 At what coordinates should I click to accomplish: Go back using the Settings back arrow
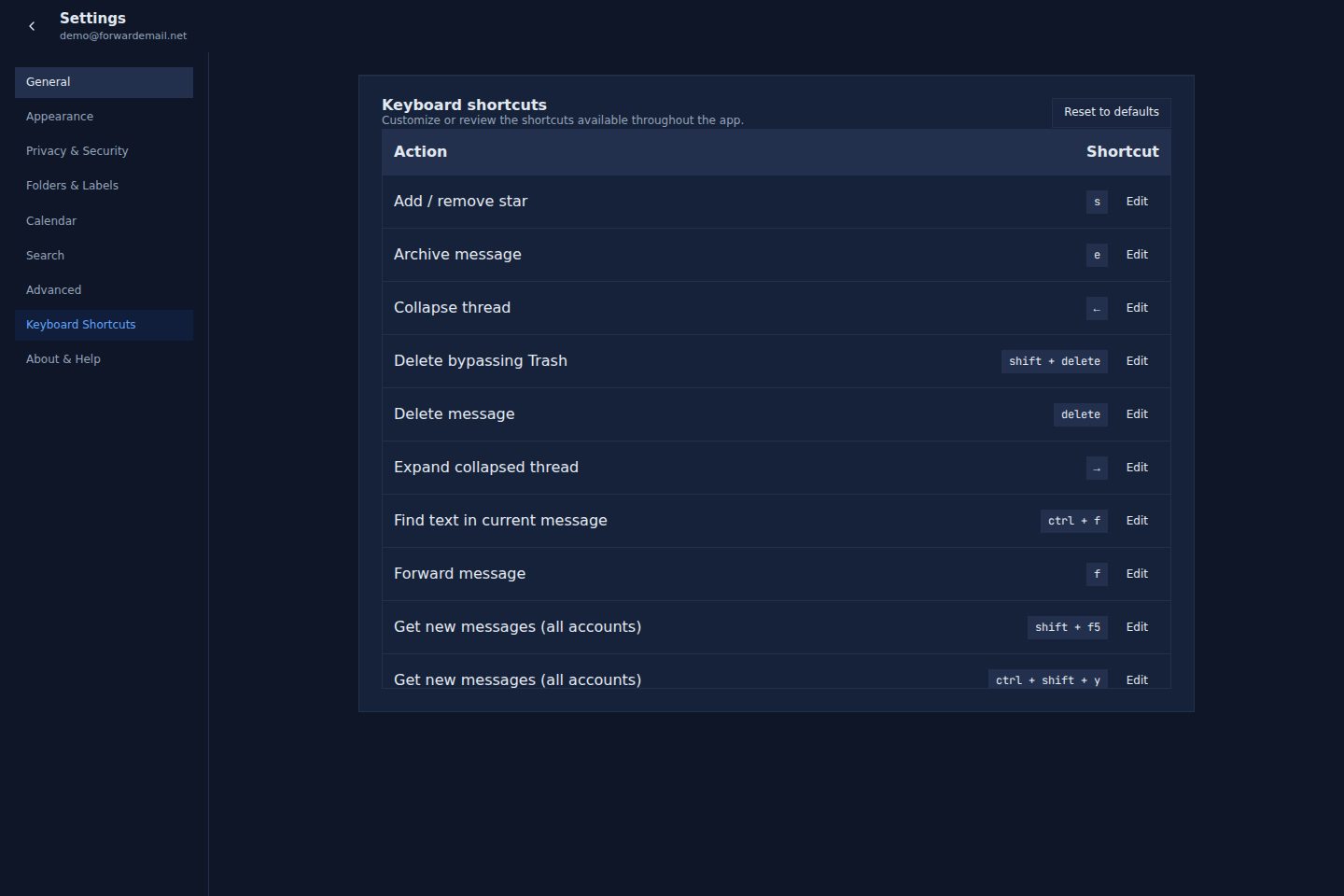click(x=32, y=26)
